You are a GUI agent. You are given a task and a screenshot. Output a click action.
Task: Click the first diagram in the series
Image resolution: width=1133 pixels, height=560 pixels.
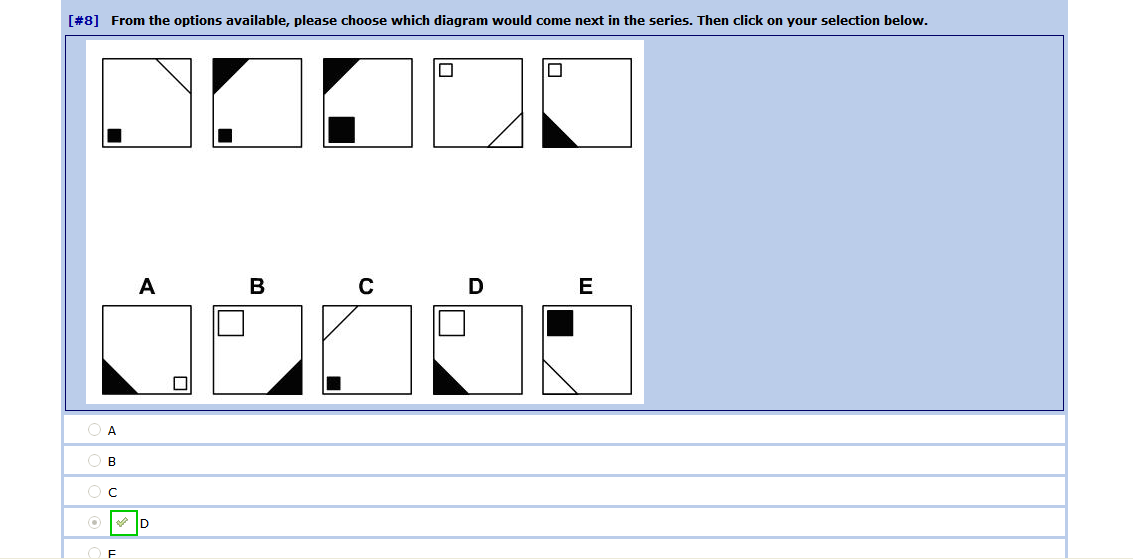click(147, 103)
